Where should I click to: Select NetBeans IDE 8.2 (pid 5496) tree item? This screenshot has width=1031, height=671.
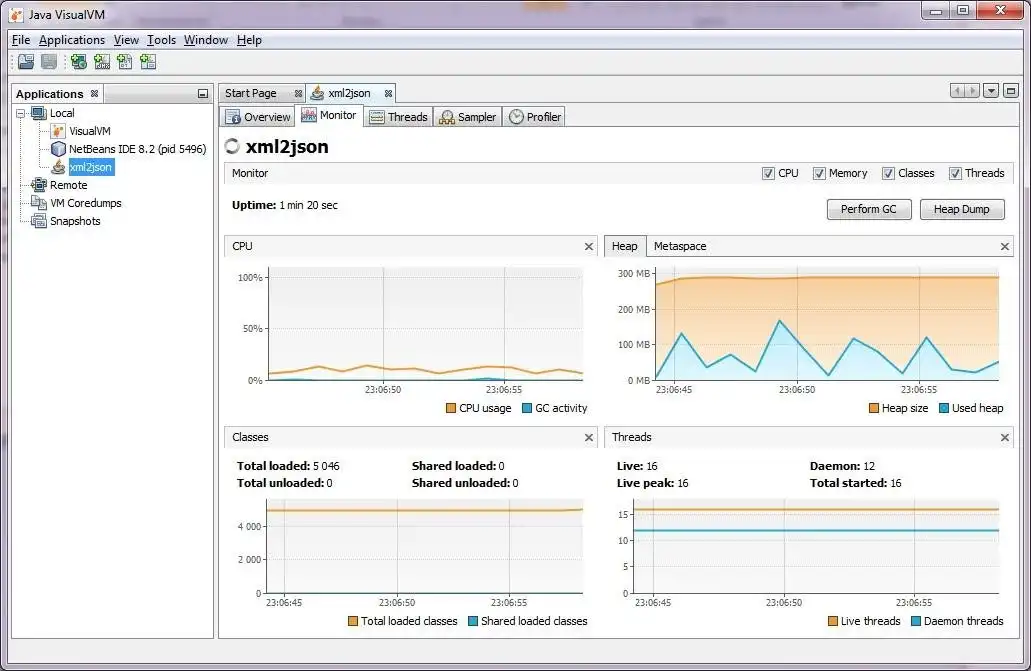click(x=137, y=149)
